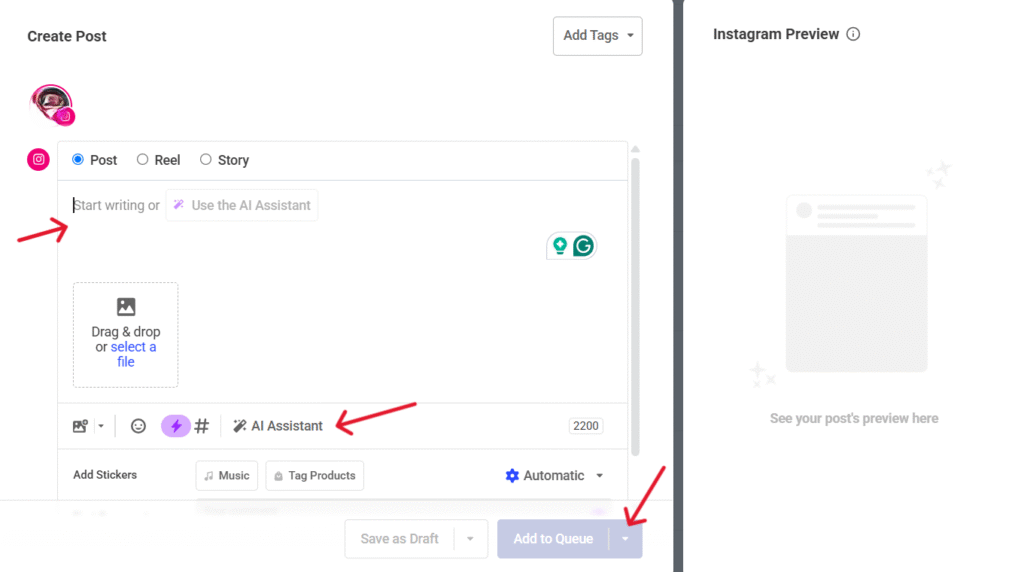
Task: Click the Instagram Preview info icon
Action: click(x=853, y=34)
